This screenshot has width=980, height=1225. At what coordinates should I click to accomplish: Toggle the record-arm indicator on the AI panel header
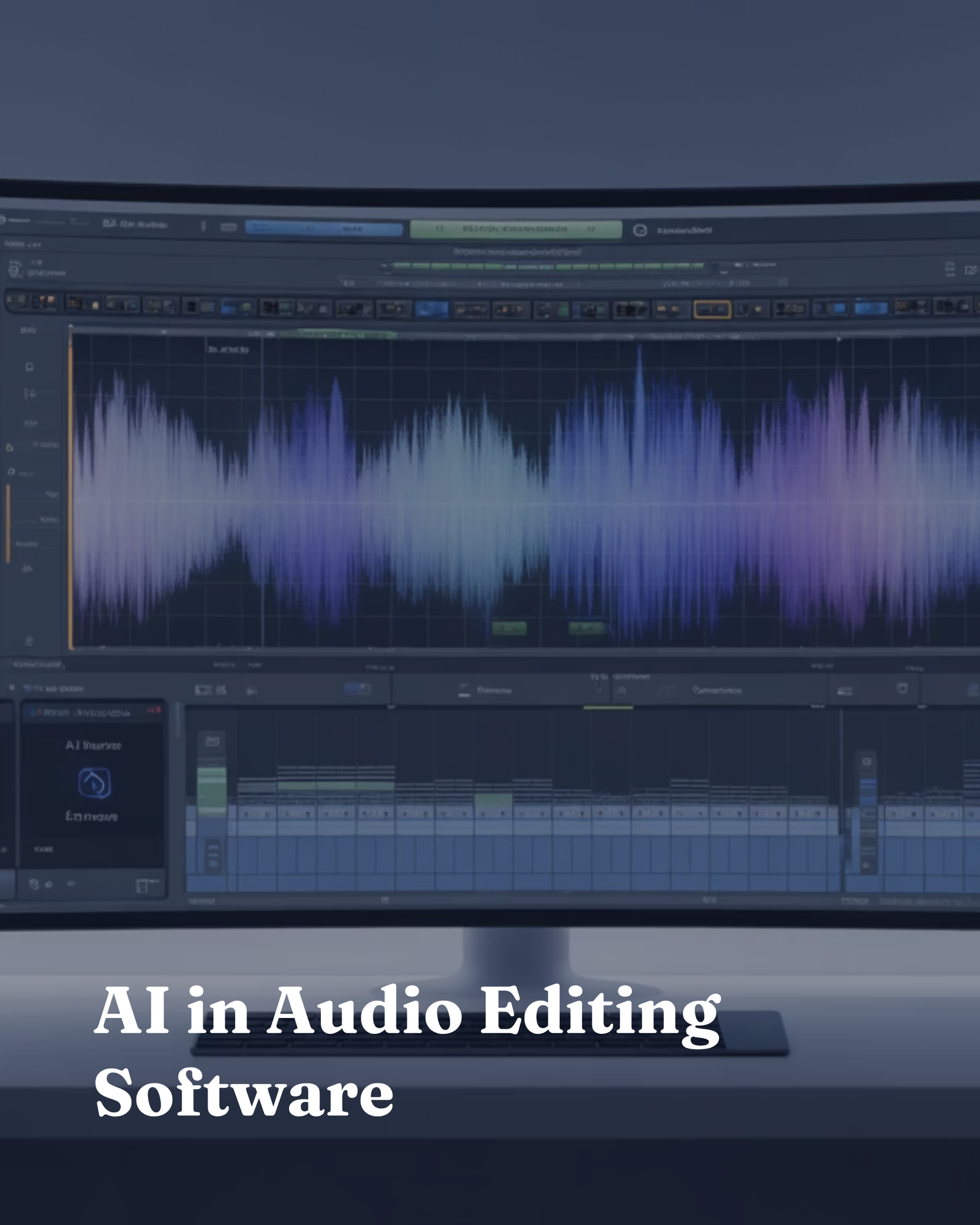click(153, 710)
